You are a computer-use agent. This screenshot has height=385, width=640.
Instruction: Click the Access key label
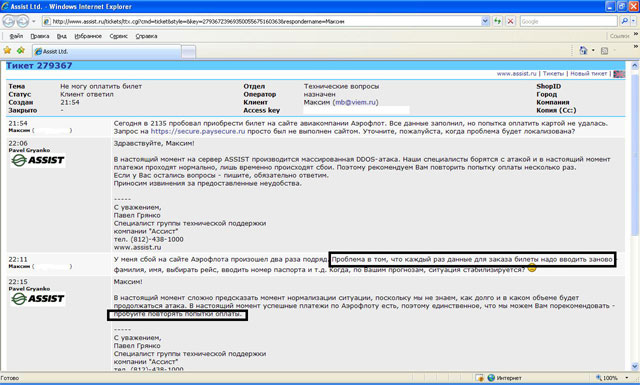pyautogui.click(x=262, y=110)
